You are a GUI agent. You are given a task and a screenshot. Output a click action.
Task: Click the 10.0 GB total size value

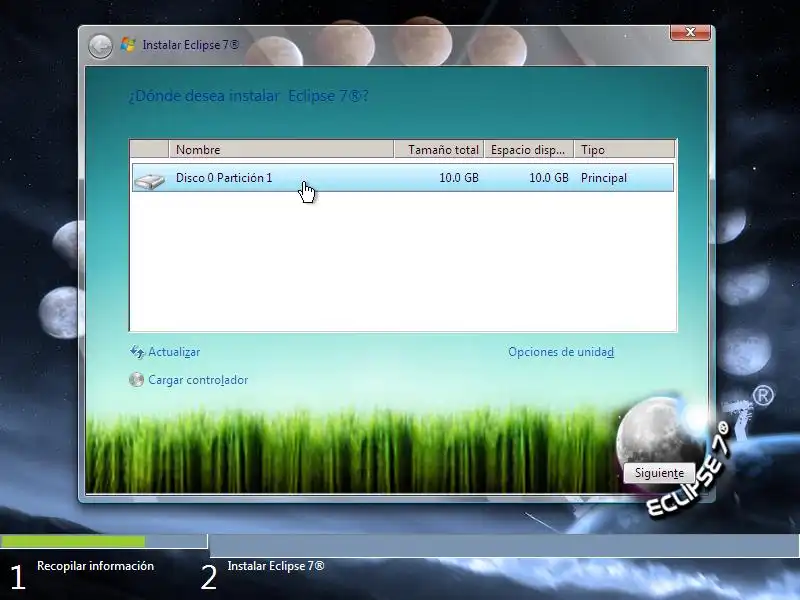click(x=459, y=178)
